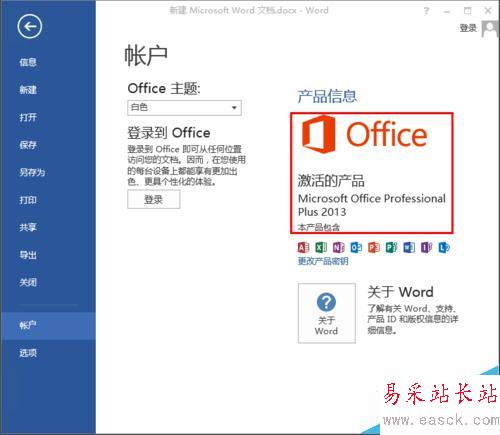Click the Outlook app icon

pos(356,247)
